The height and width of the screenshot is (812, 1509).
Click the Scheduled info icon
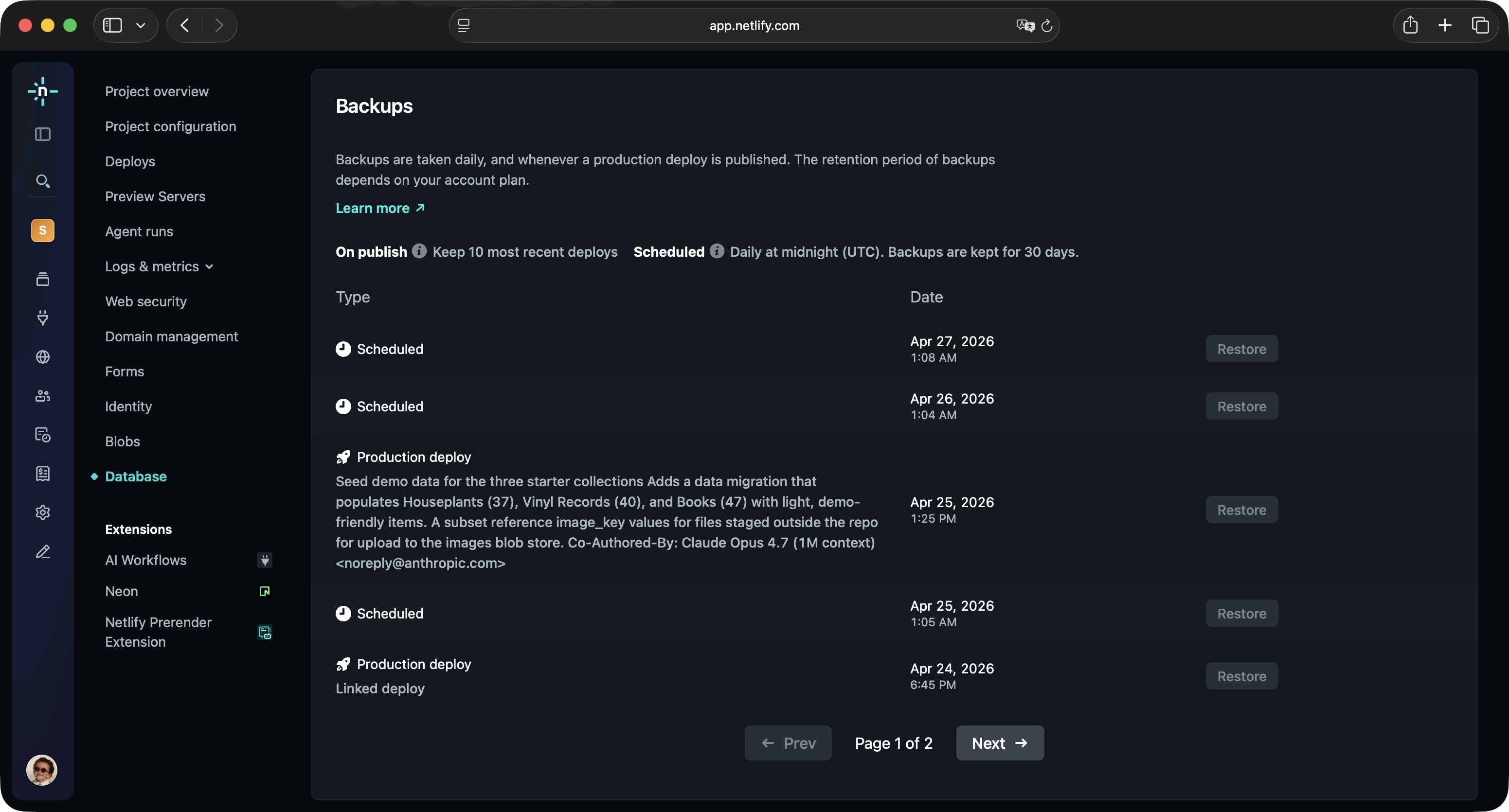click(717, 251)
